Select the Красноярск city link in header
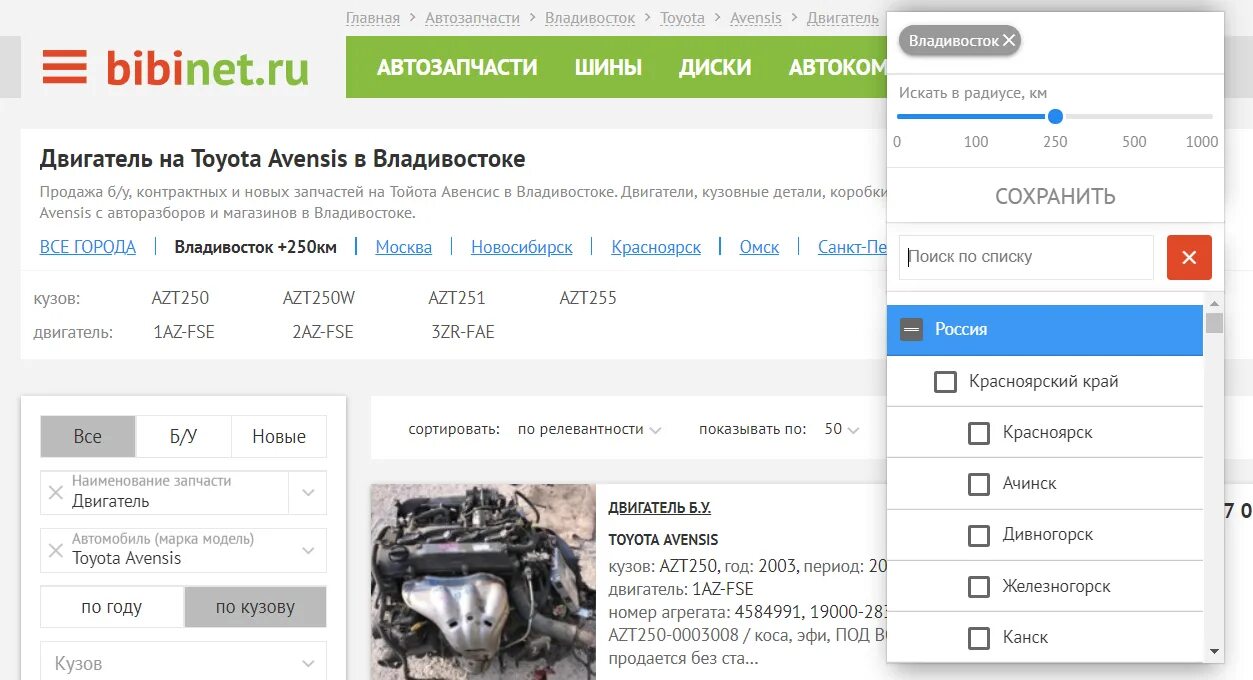Image resolution: width=1253 pixels, height=680 pixels. (656, 247)
